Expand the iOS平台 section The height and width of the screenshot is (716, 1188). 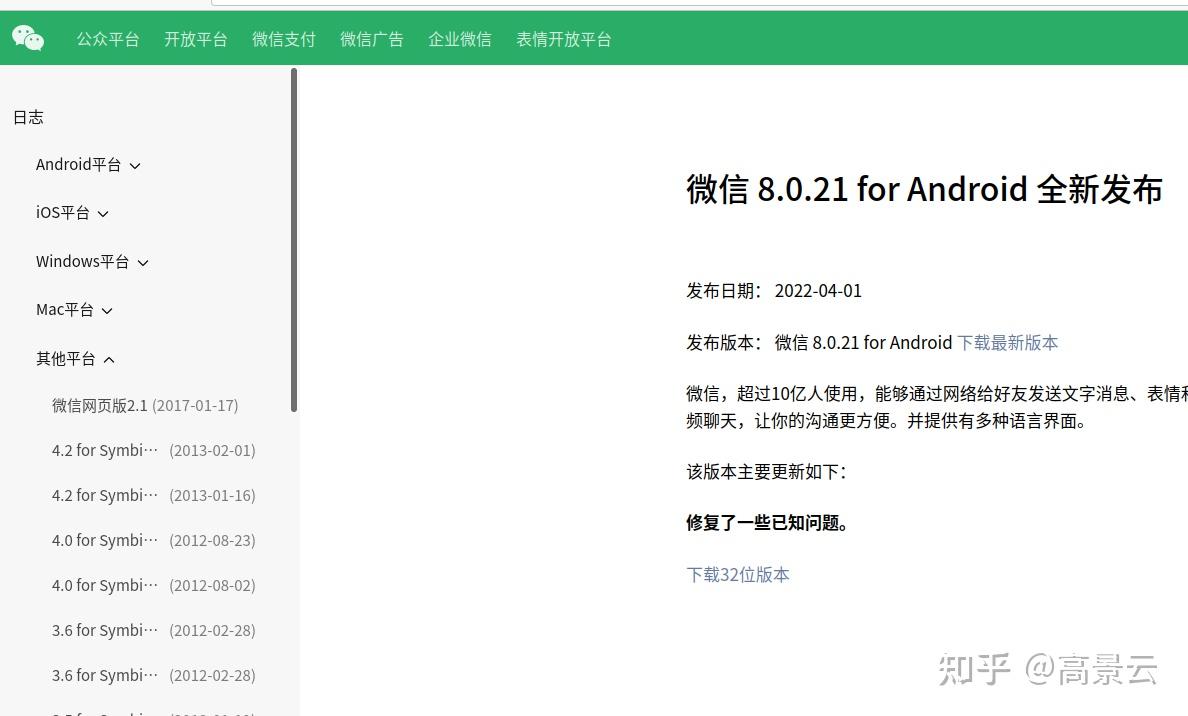tap(72, 213)
